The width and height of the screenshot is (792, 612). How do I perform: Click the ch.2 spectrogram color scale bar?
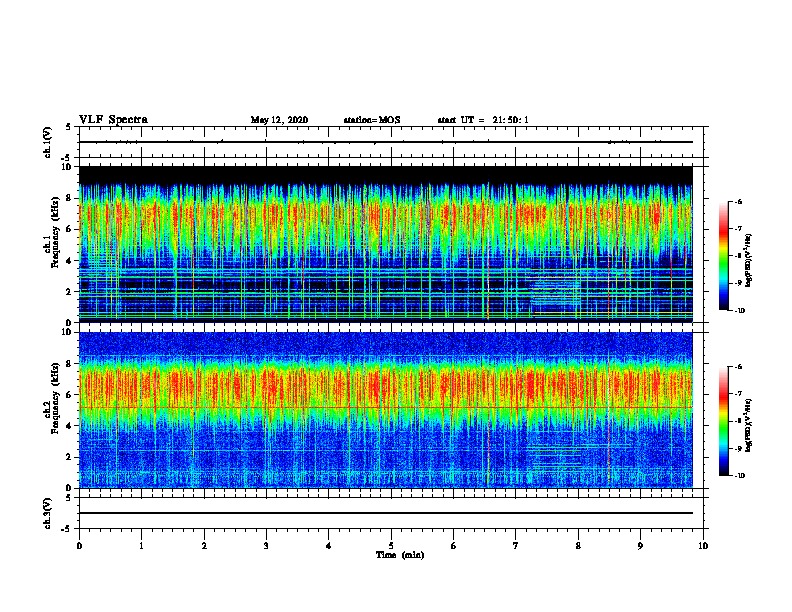click(x=724, y=421)
